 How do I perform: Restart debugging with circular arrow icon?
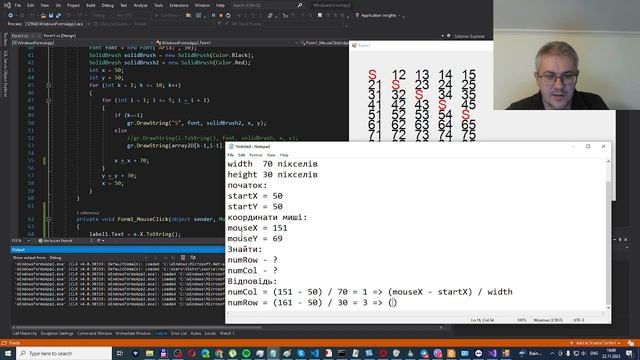point(228,16)
